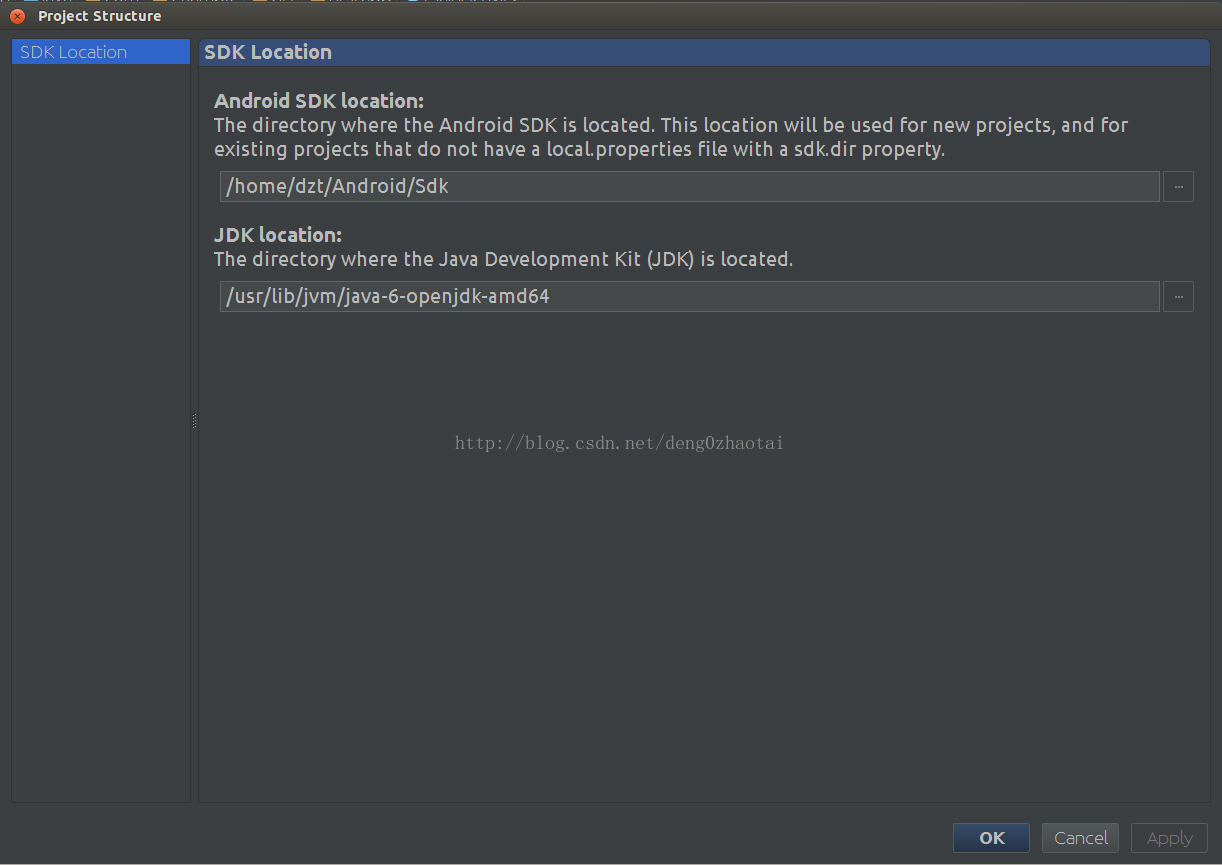Click the Apply button

[1169, 838]
